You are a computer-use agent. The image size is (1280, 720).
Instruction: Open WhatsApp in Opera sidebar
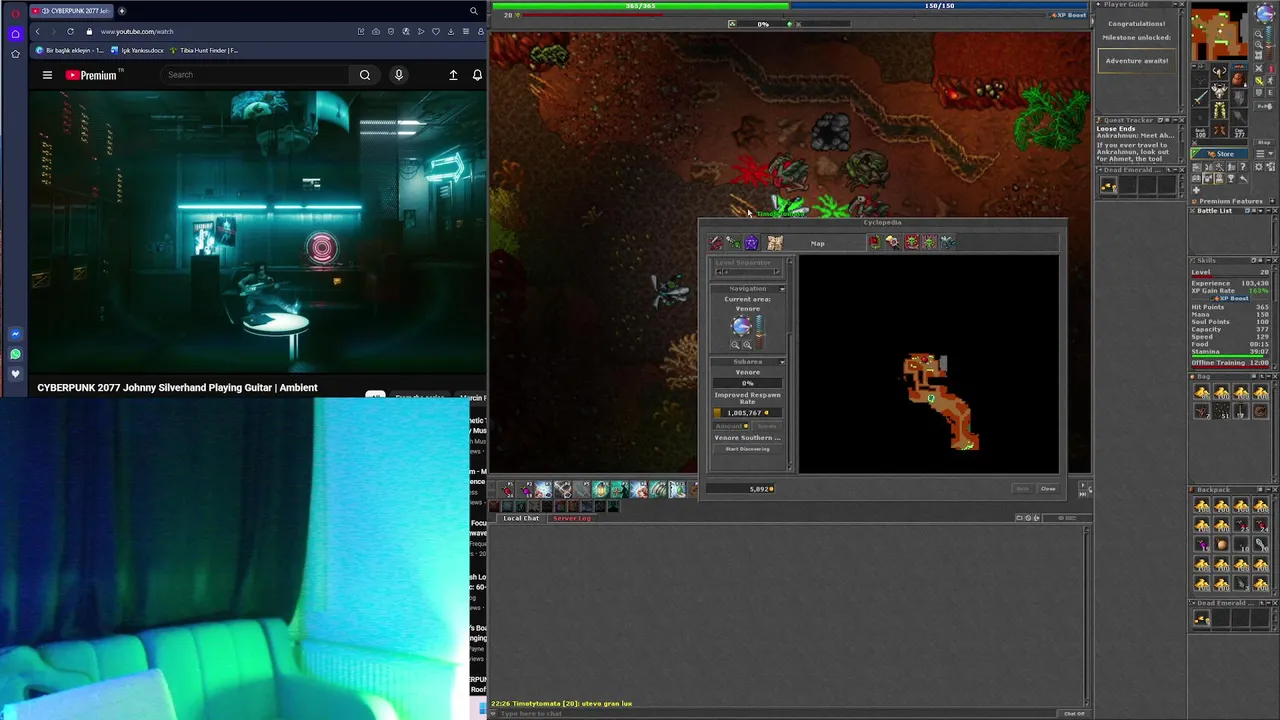15,354
